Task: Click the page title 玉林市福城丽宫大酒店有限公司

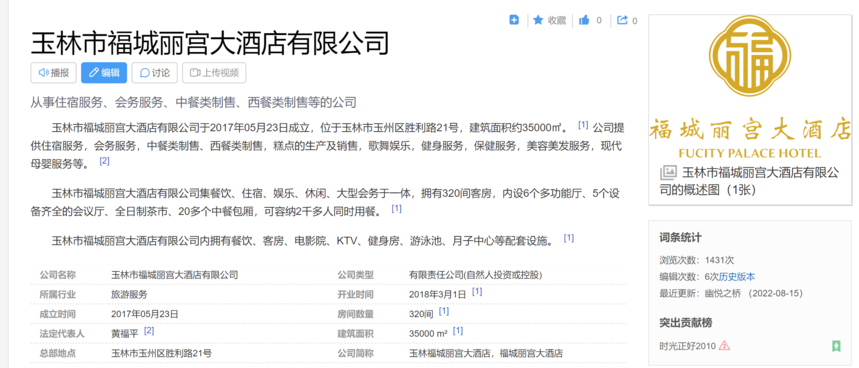Action: coord(210,44)
